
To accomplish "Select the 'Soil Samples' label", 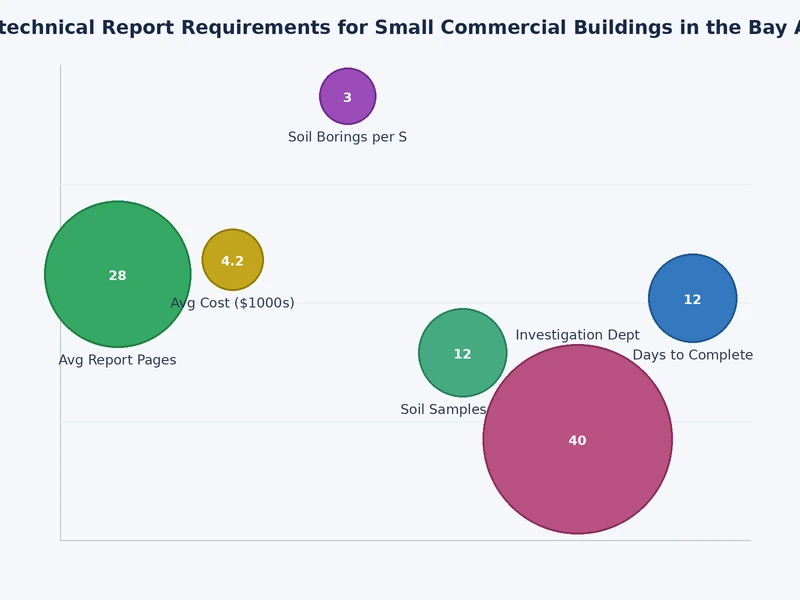I will click(x=443, y=409).
